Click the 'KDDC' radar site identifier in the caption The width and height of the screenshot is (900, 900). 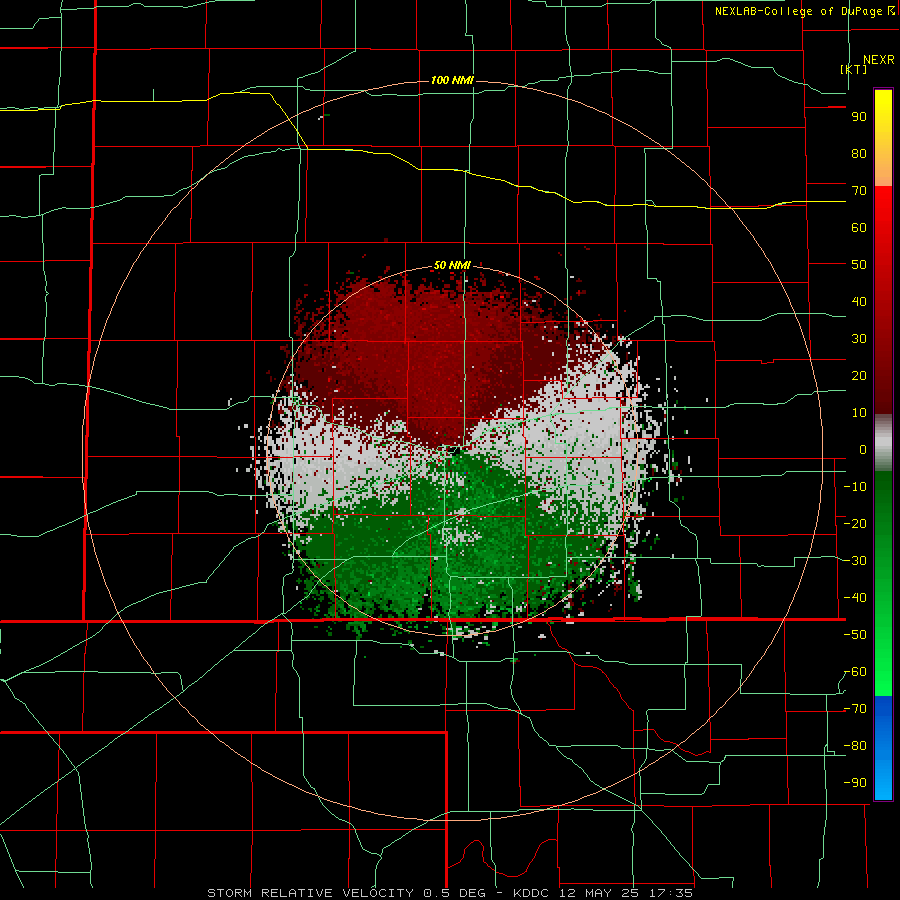(x=529, y=893)
